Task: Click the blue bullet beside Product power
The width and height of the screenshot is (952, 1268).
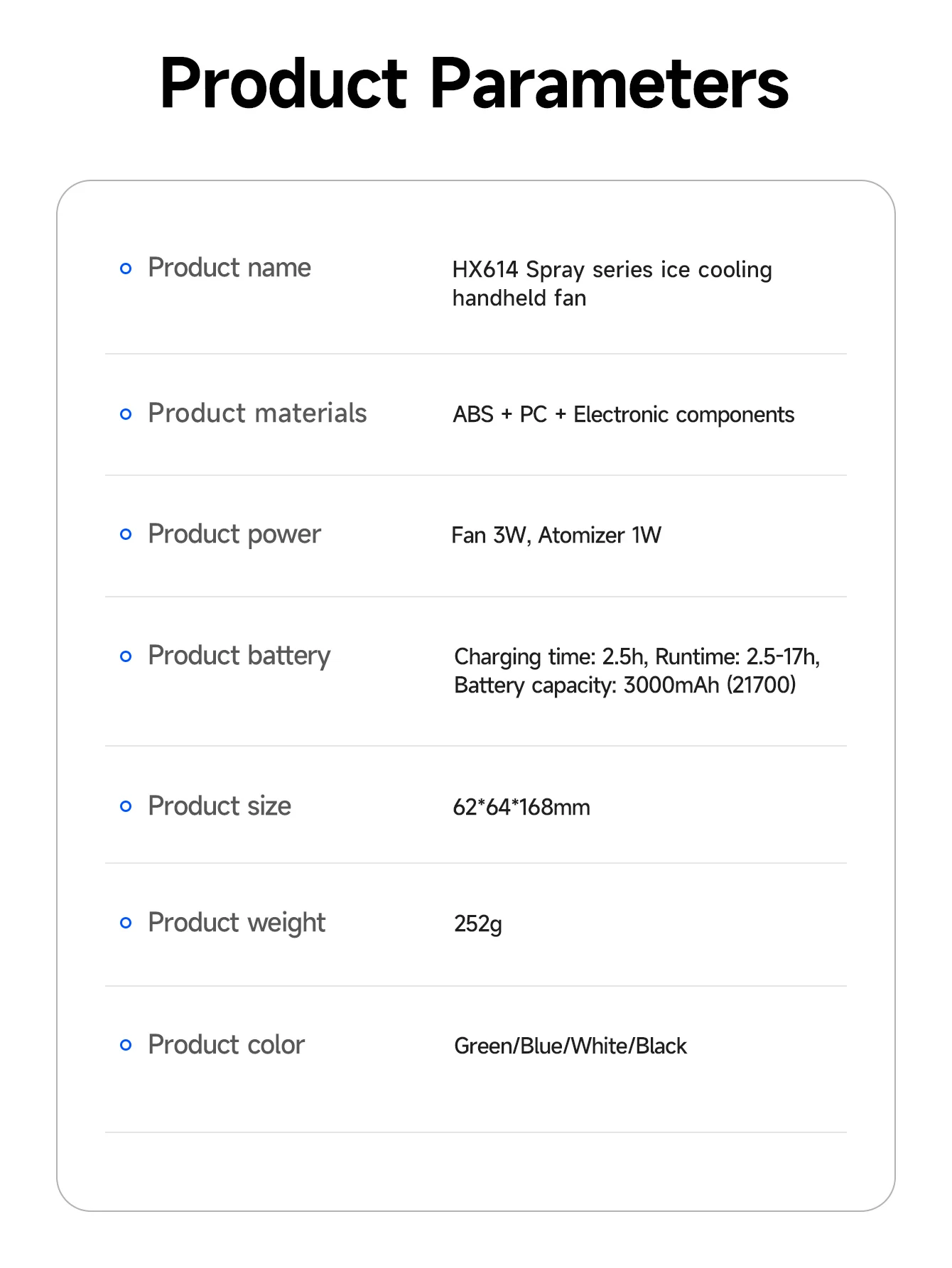Action: click(x=126, y=534)
